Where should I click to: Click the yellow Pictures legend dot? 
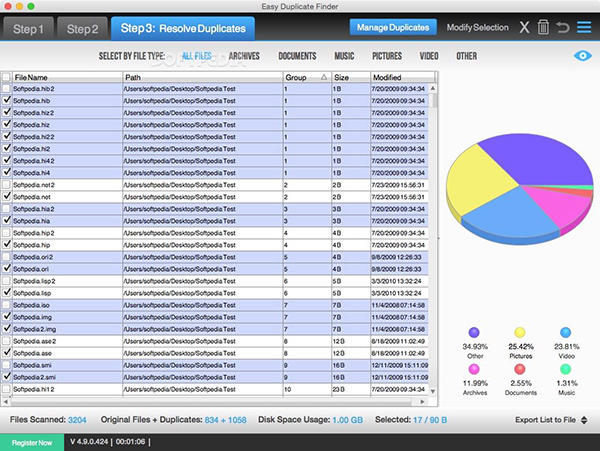520,332
